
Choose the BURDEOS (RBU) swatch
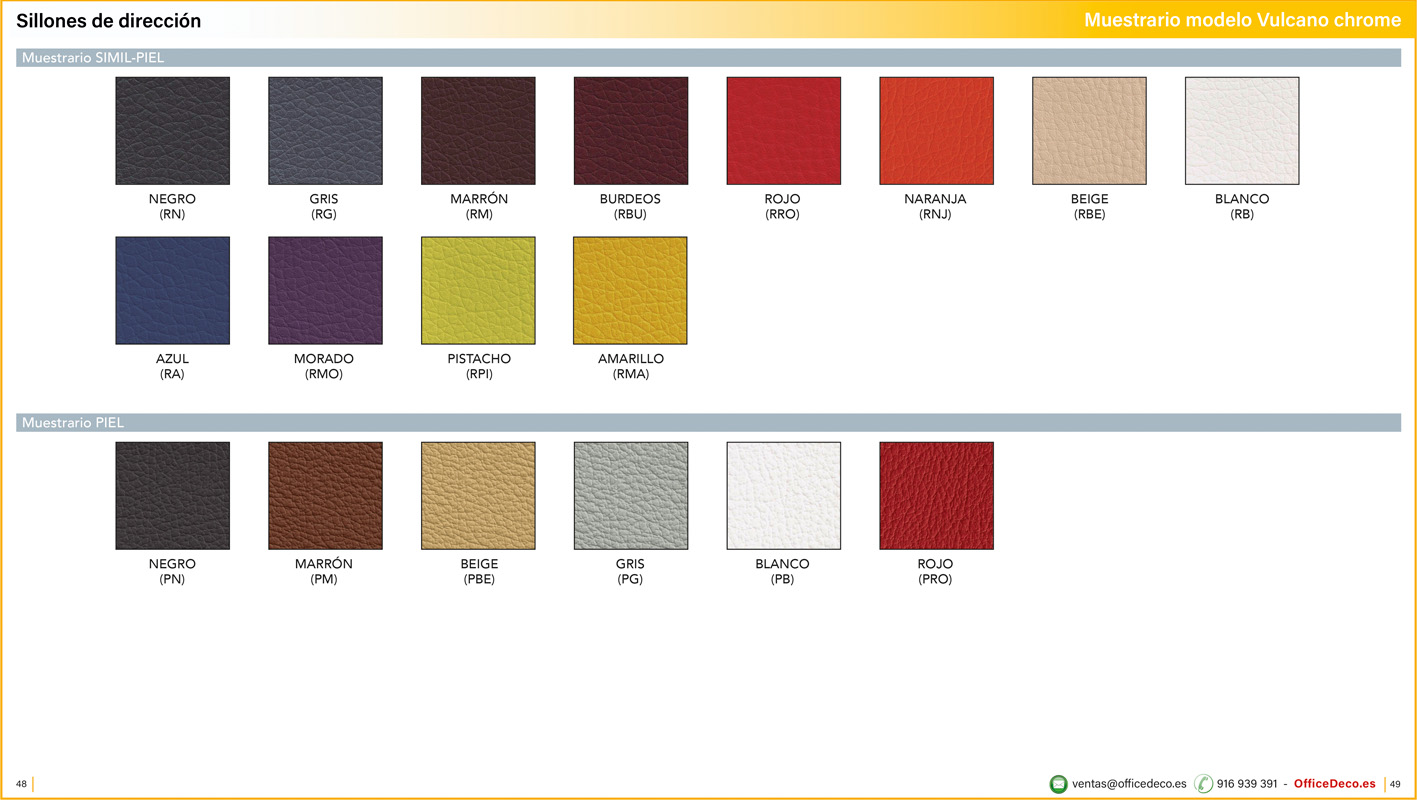click(631, 131)
